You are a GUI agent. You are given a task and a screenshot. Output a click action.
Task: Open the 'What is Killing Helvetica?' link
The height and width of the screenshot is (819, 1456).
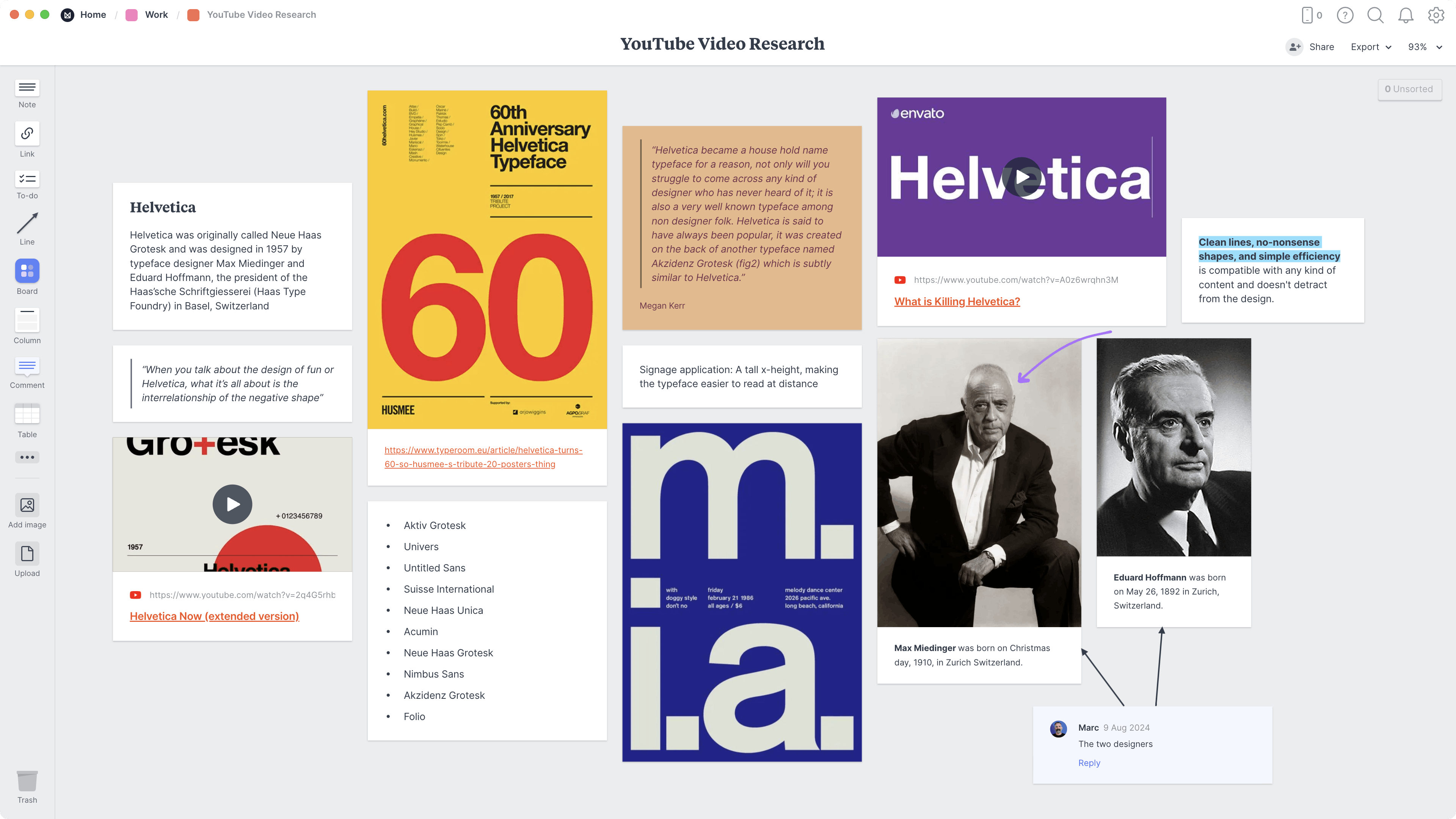pyautogui.click(x=957, y=301)
